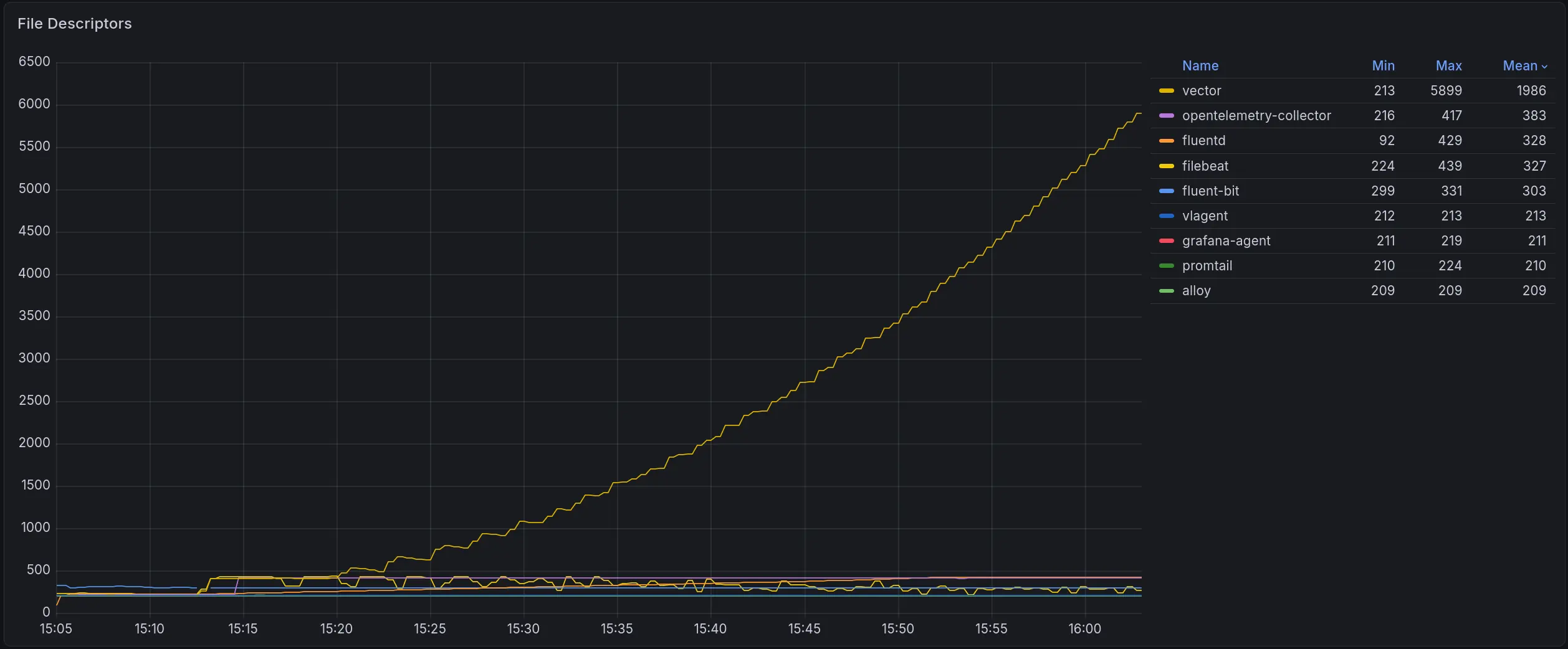The width and height of the screenshot is (1568, 649).
Task: Click the light green alloy color swatch
Action: [1166, 291]
